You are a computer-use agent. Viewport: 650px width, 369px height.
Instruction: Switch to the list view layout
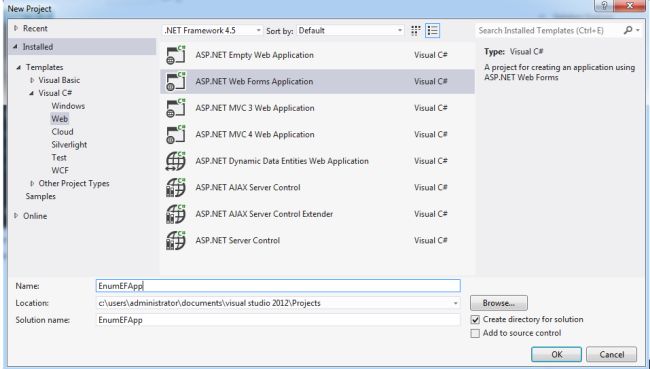click(432, 31)
